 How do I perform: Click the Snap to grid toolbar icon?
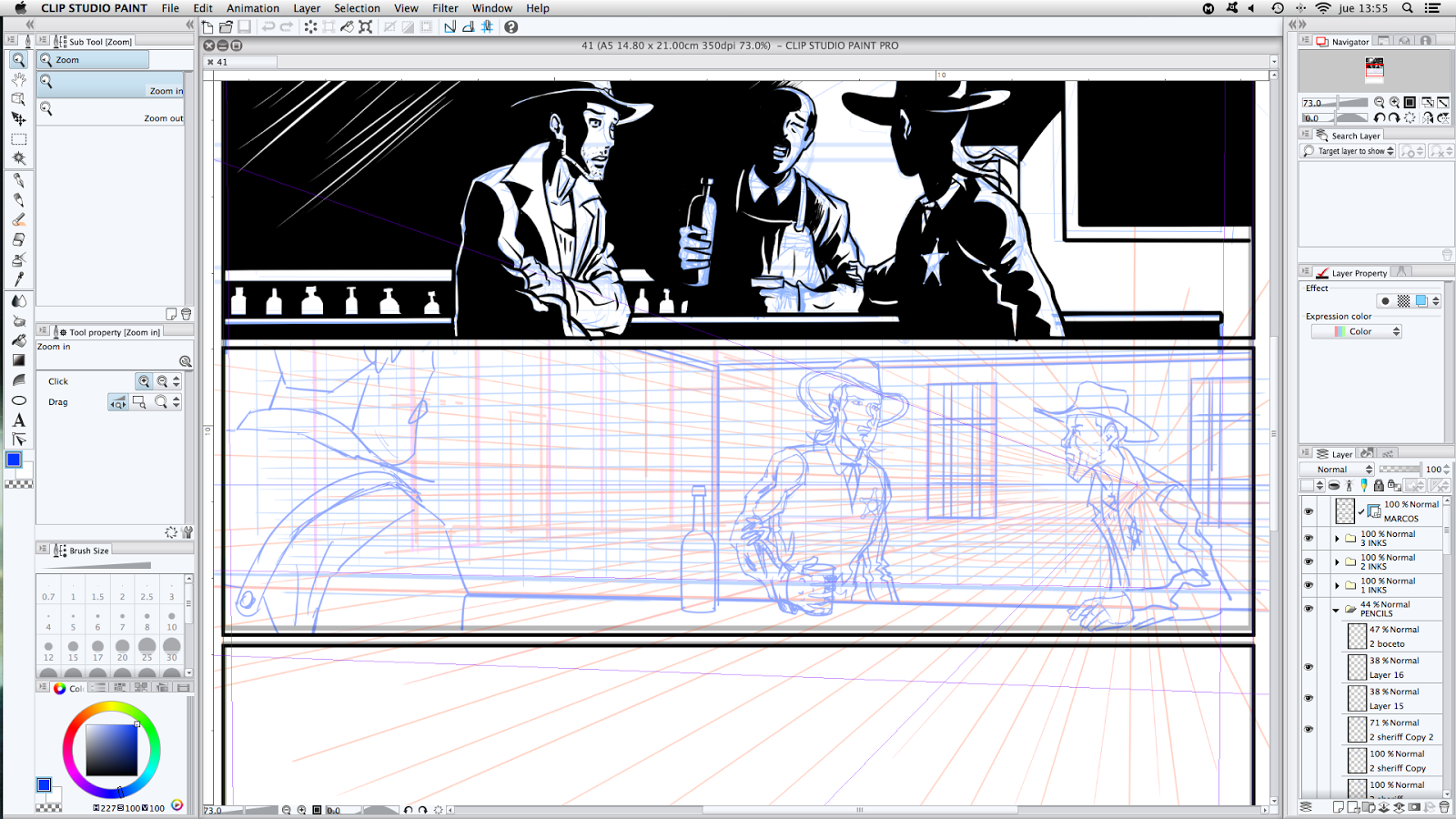pyautogui.click(x=487, y=27)
